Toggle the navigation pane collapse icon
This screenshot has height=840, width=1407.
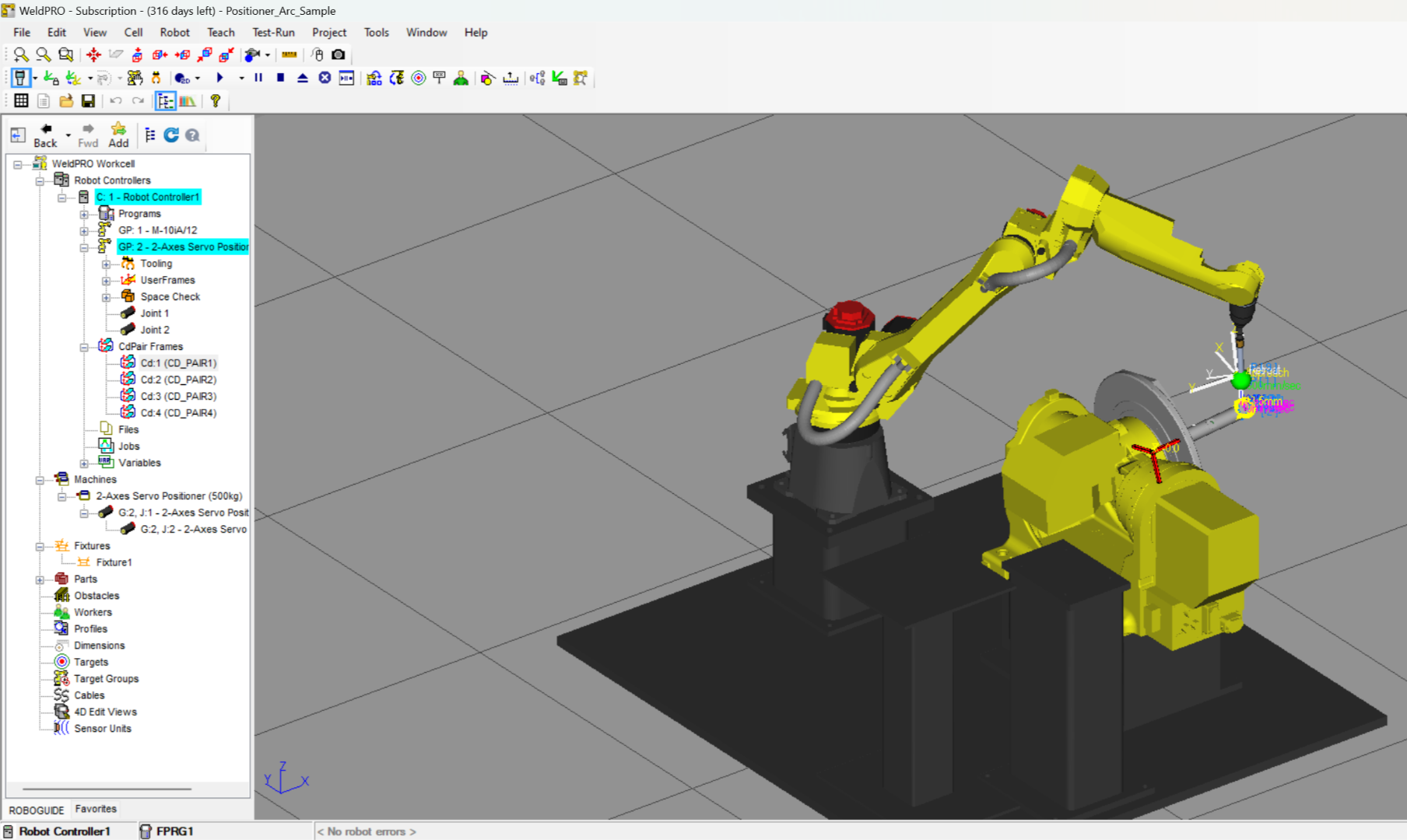(x=18, y=135)
